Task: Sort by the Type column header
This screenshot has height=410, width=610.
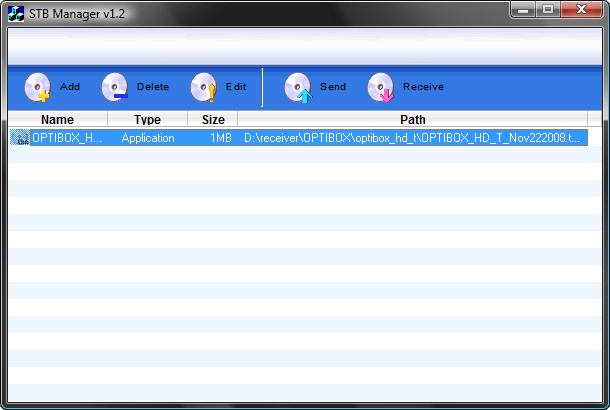Action: coord(147,119)
